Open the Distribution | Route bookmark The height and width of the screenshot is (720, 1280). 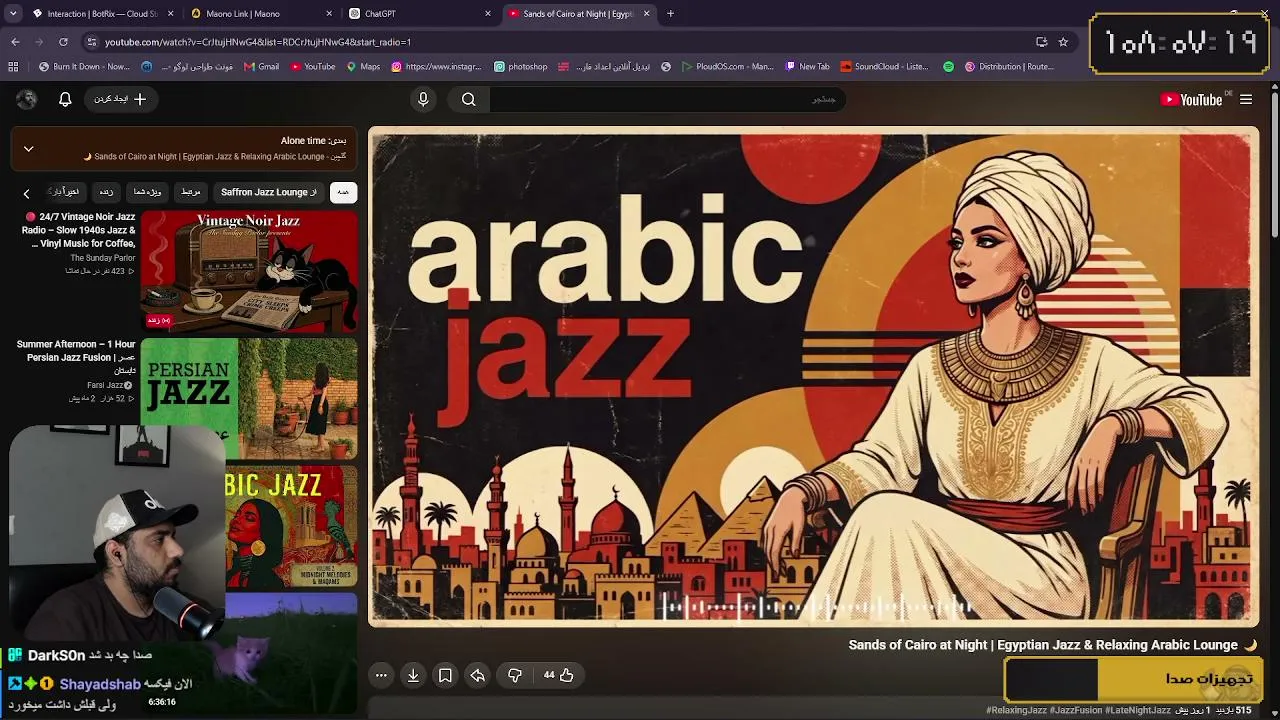[1009, 67]
